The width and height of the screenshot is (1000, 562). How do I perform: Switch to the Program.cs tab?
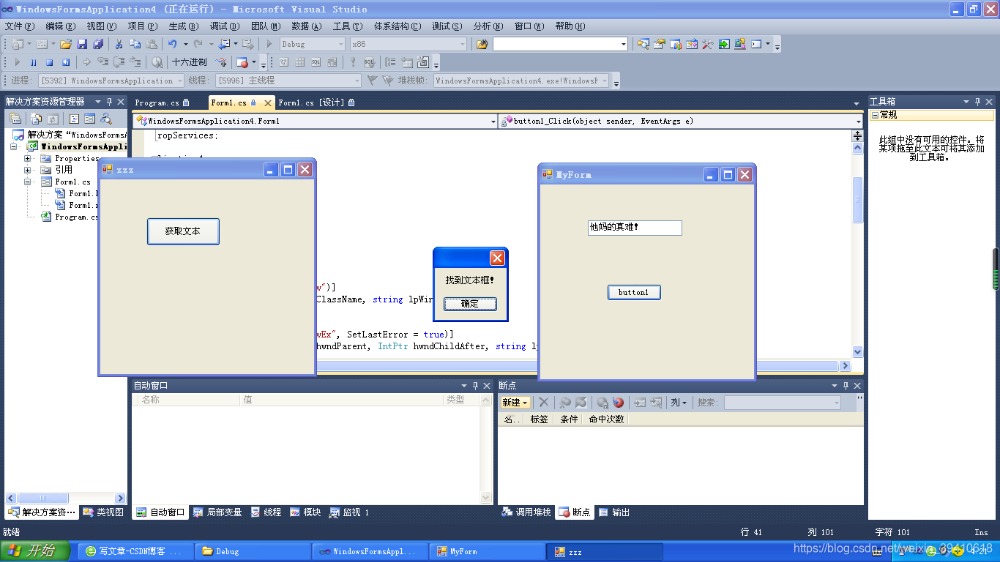157,102
